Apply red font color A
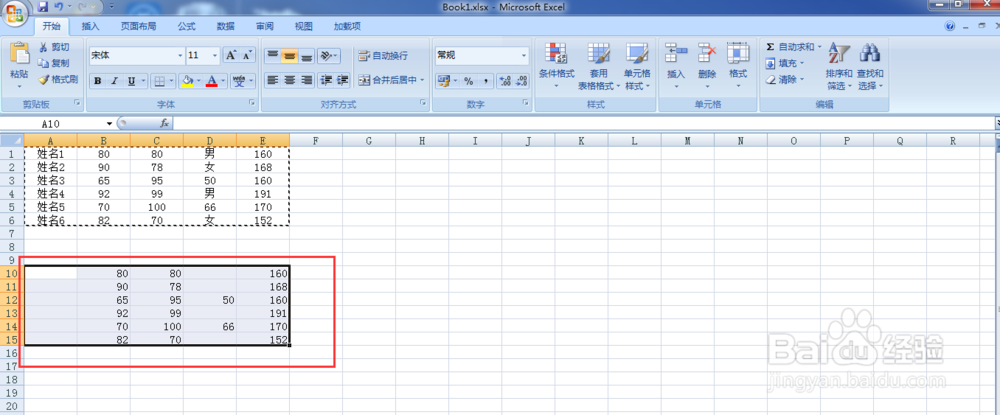This screenshot has width=1000, height=415. coord(212,81)
